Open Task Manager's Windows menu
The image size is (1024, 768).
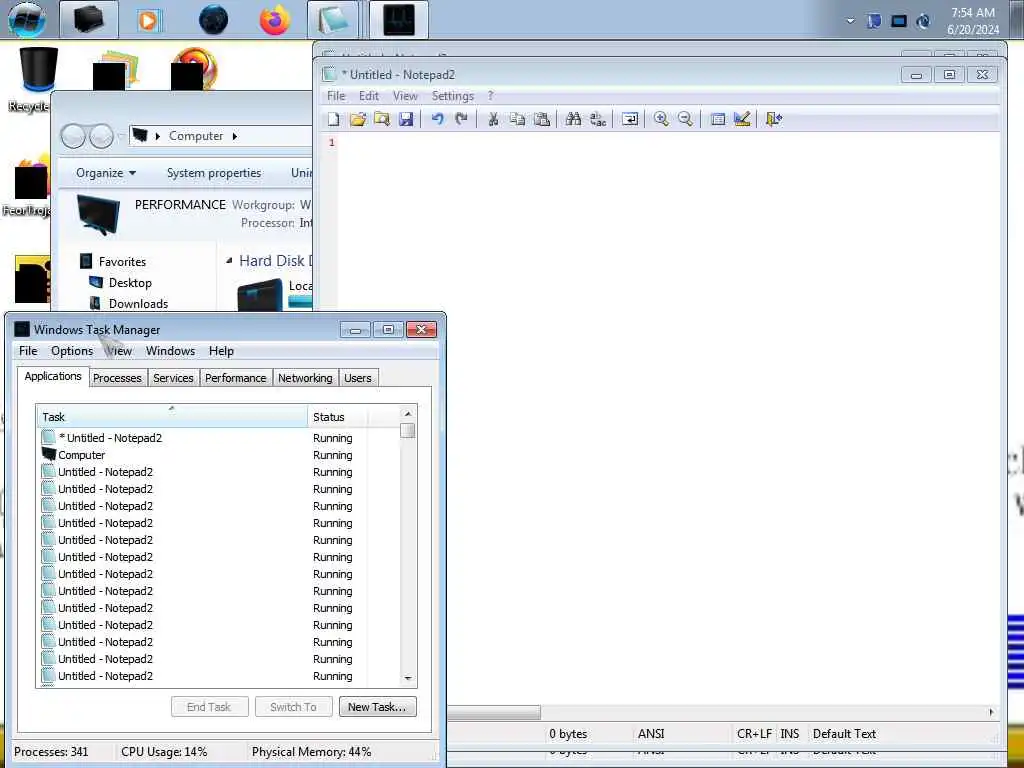[x=170, y=351]
